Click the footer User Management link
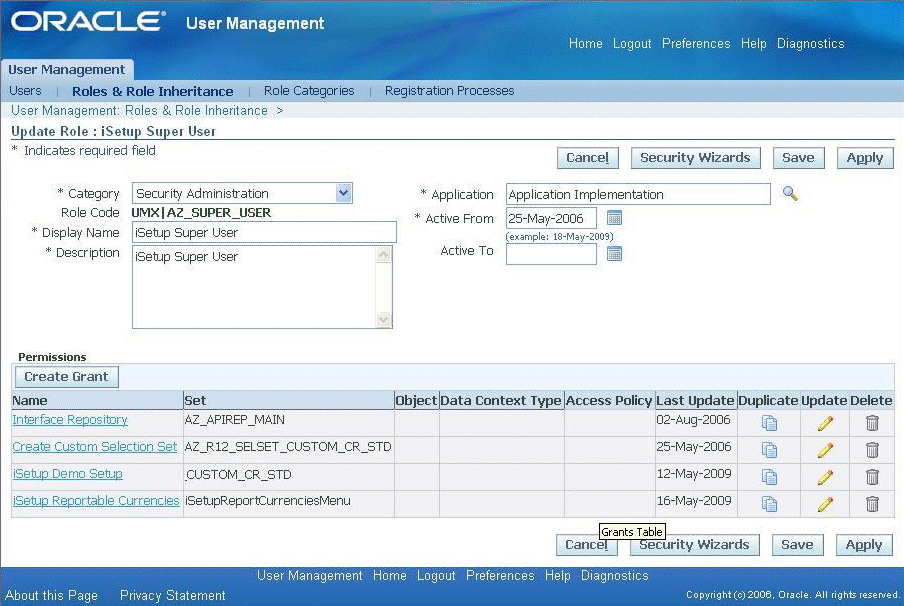Screen dimensions: 904x606 pos(310,576)
